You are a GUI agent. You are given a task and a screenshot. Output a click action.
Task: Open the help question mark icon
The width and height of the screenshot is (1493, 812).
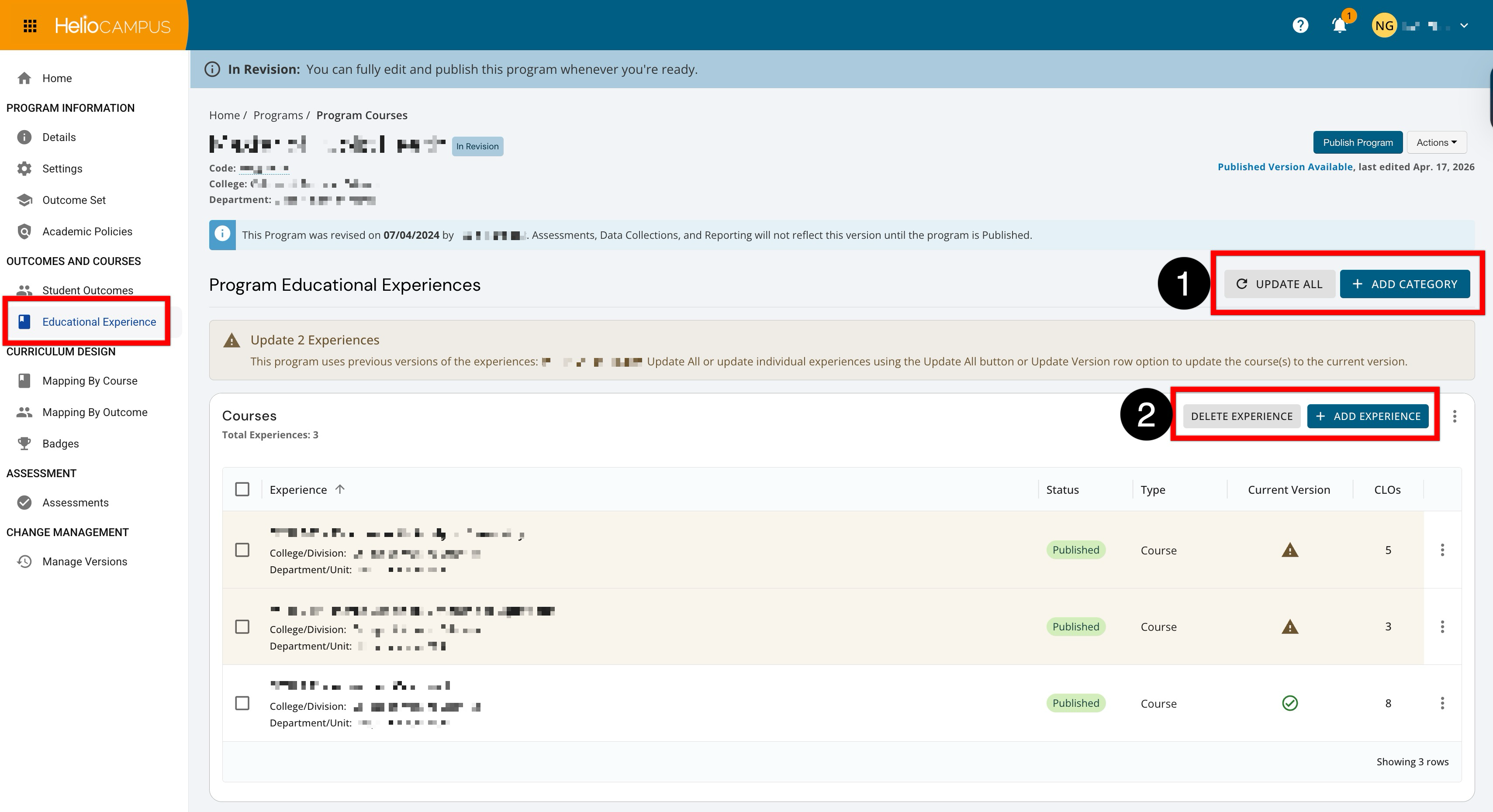(x=1300, y=25)
